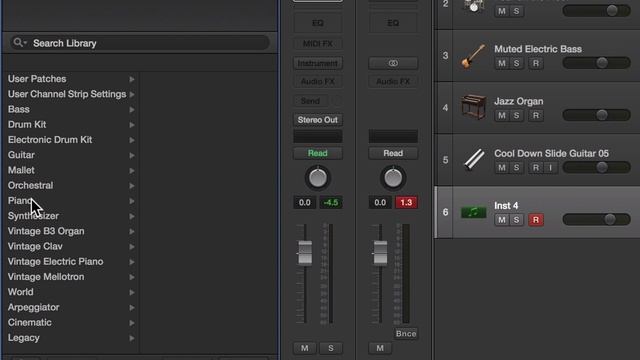Change the white Read automation mode
This screenshot has width=640, height=360.
(x=393, y=153)
